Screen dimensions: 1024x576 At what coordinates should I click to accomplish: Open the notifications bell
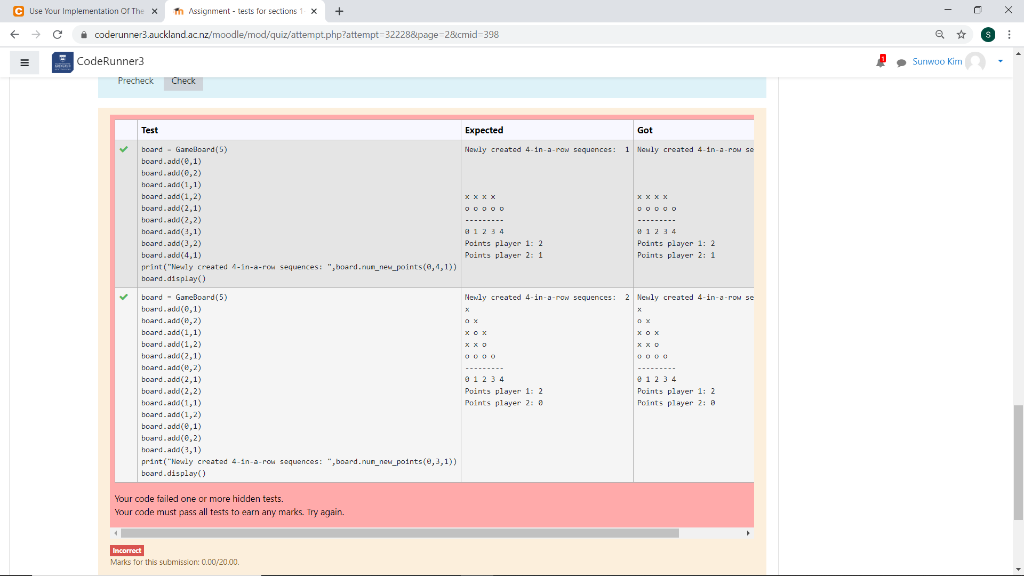tap(880, 62)
